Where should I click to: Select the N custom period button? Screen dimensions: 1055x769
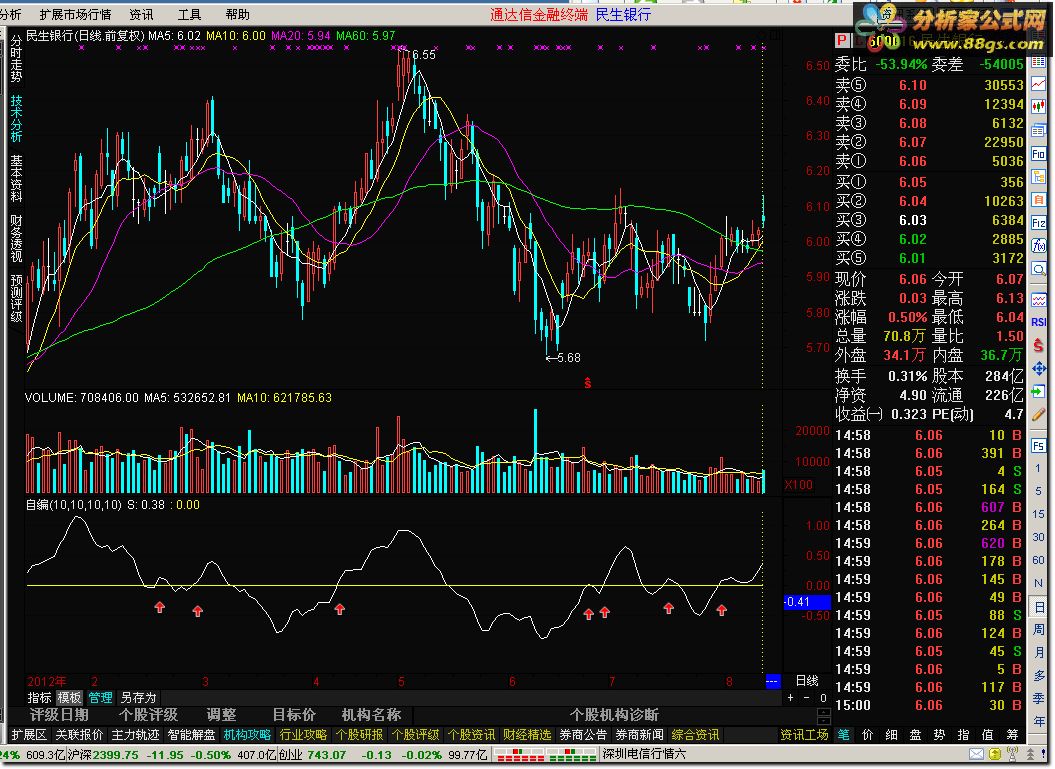point(1039,583)
